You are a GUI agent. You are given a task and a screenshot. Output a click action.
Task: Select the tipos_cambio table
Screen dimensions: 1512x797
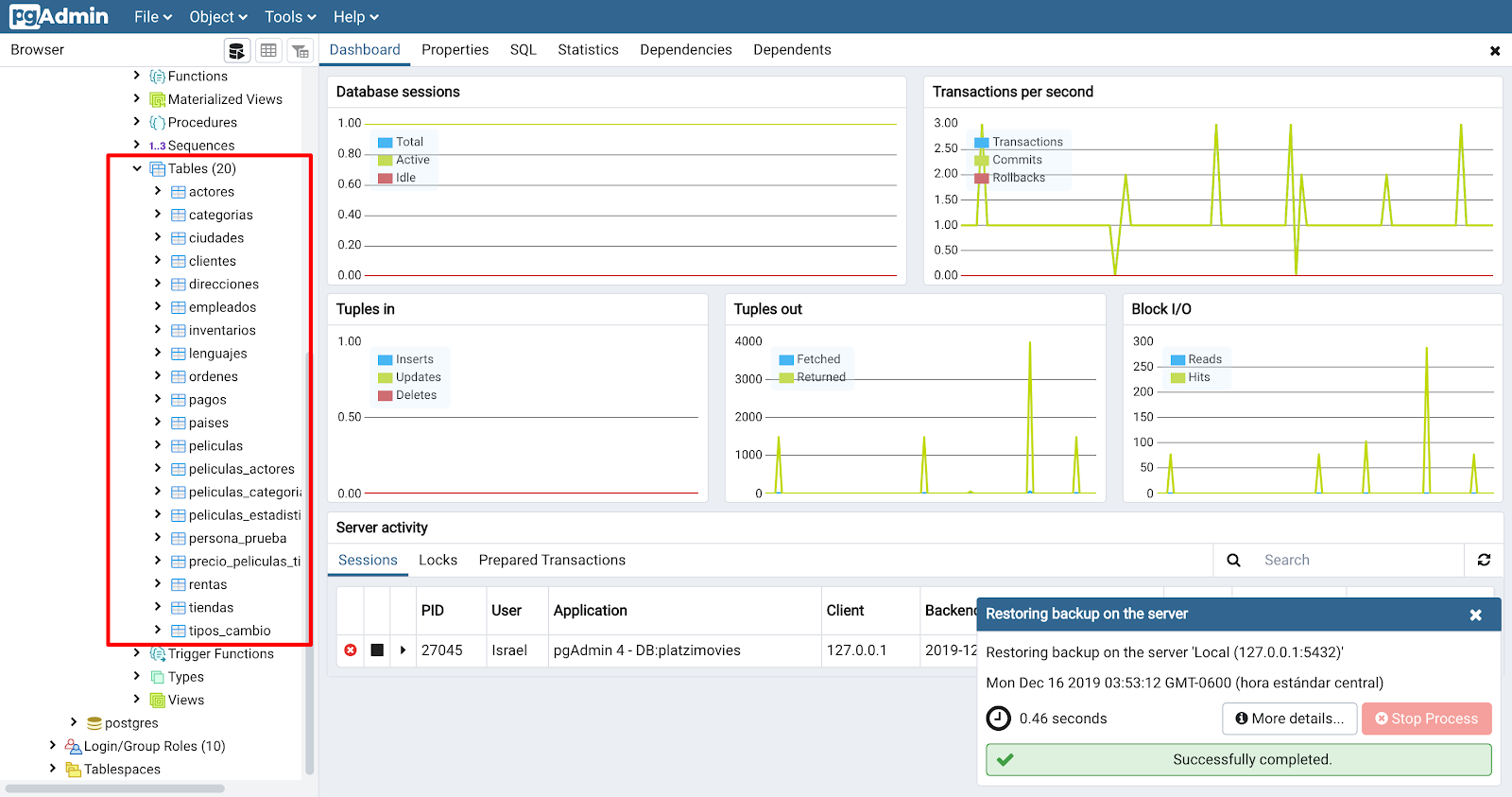(230, 631)
